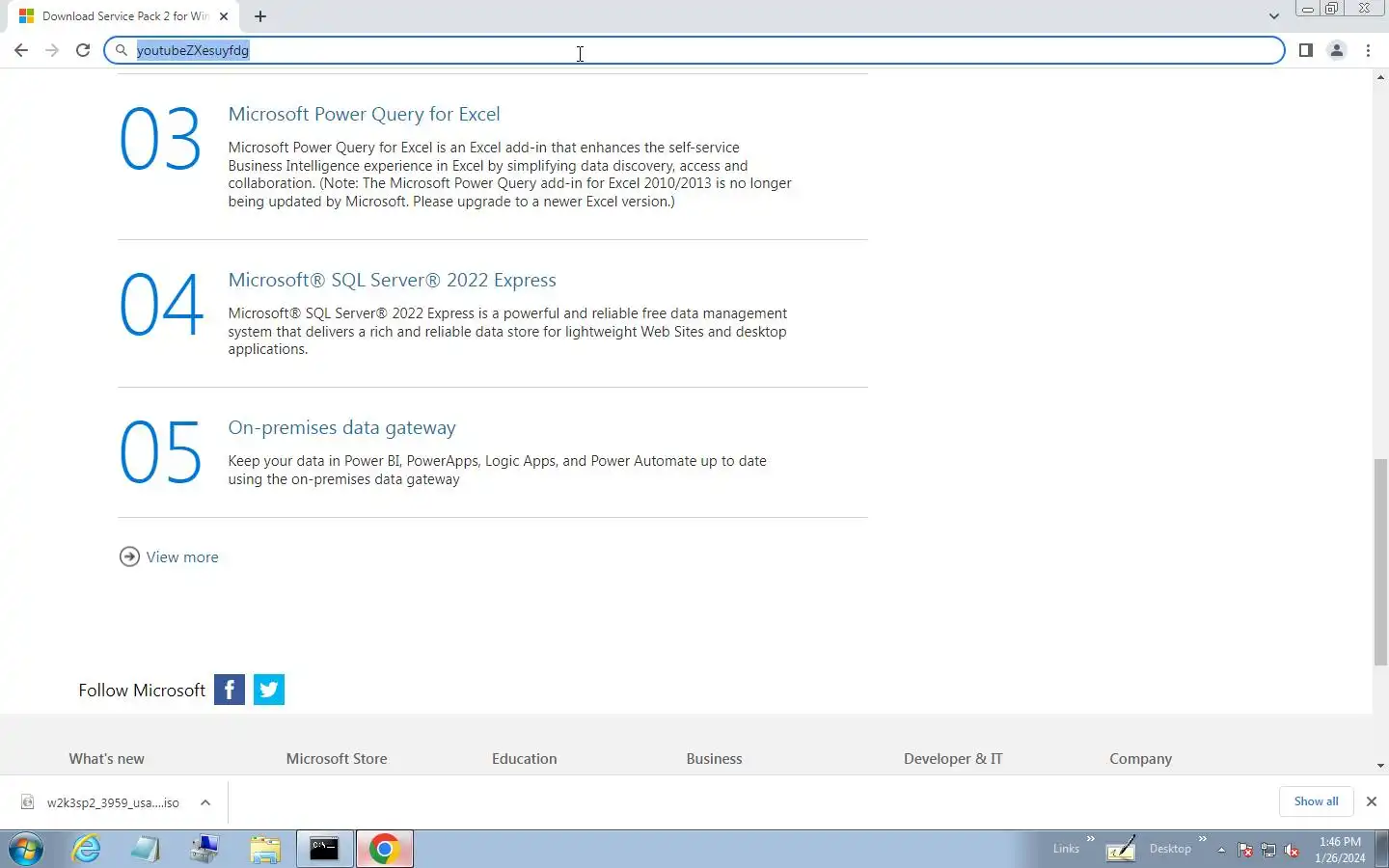Show hidden system tray icons

click(x=1221, y=850)
